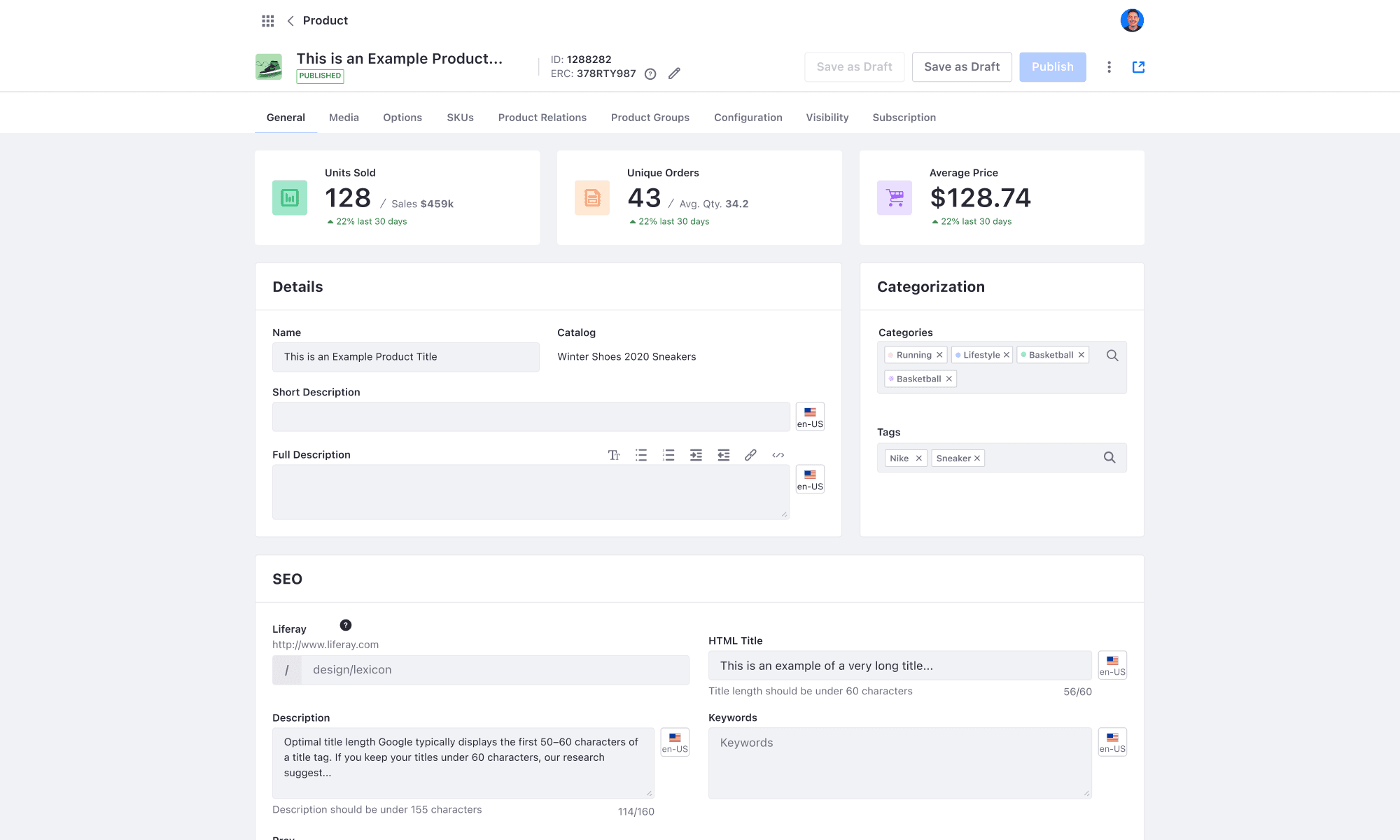Switch to the SKUs tab
1400x840 pixels.
(460, 118)
